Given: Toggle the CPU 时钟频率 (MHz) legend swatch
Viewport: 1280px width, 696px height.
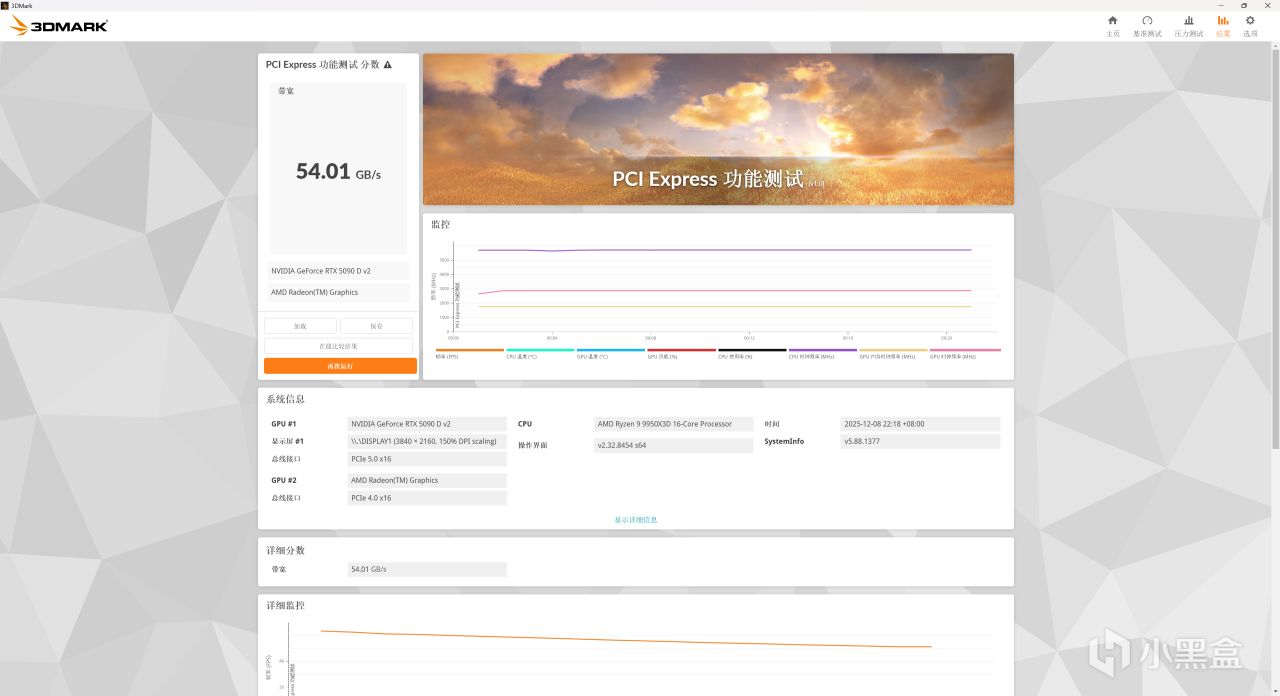Looking at the screenshot, I should (x=823, y=350).
